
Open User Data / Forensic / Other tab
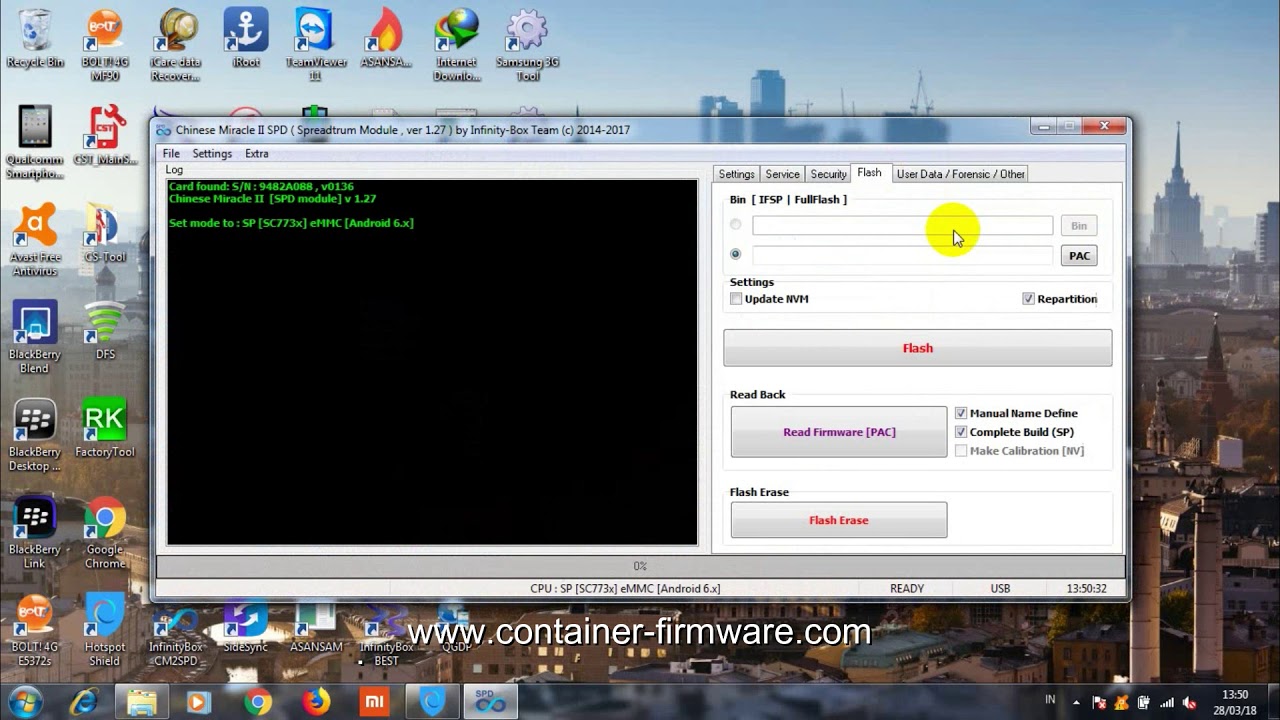(x=960, y=174)
